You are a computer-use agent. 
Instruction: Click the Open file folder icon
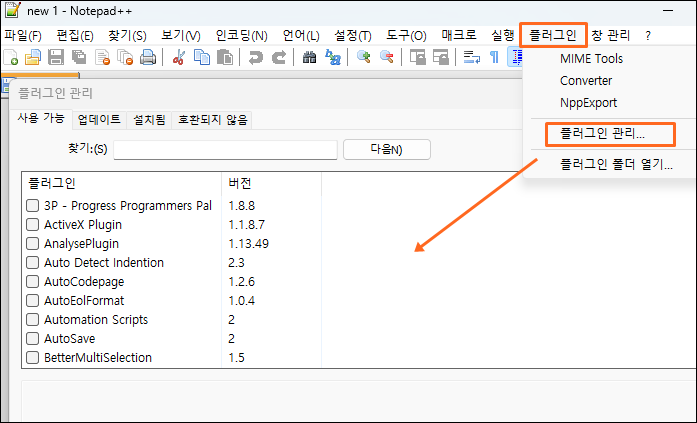click(x=33, y=57)
